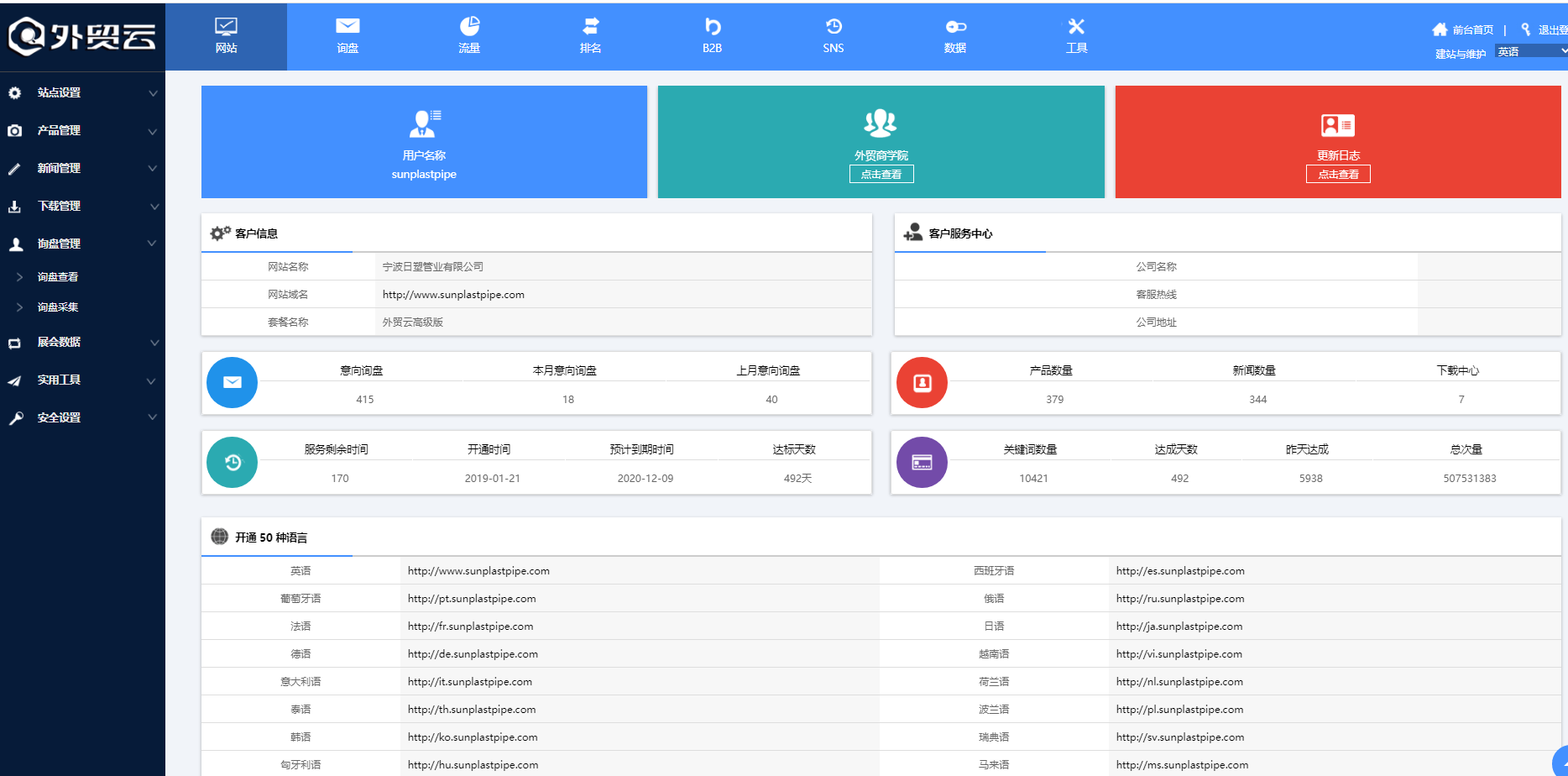Click the 数据 data icon
This screenshot has height=776, width=1568.
click(x=955, y=27)
